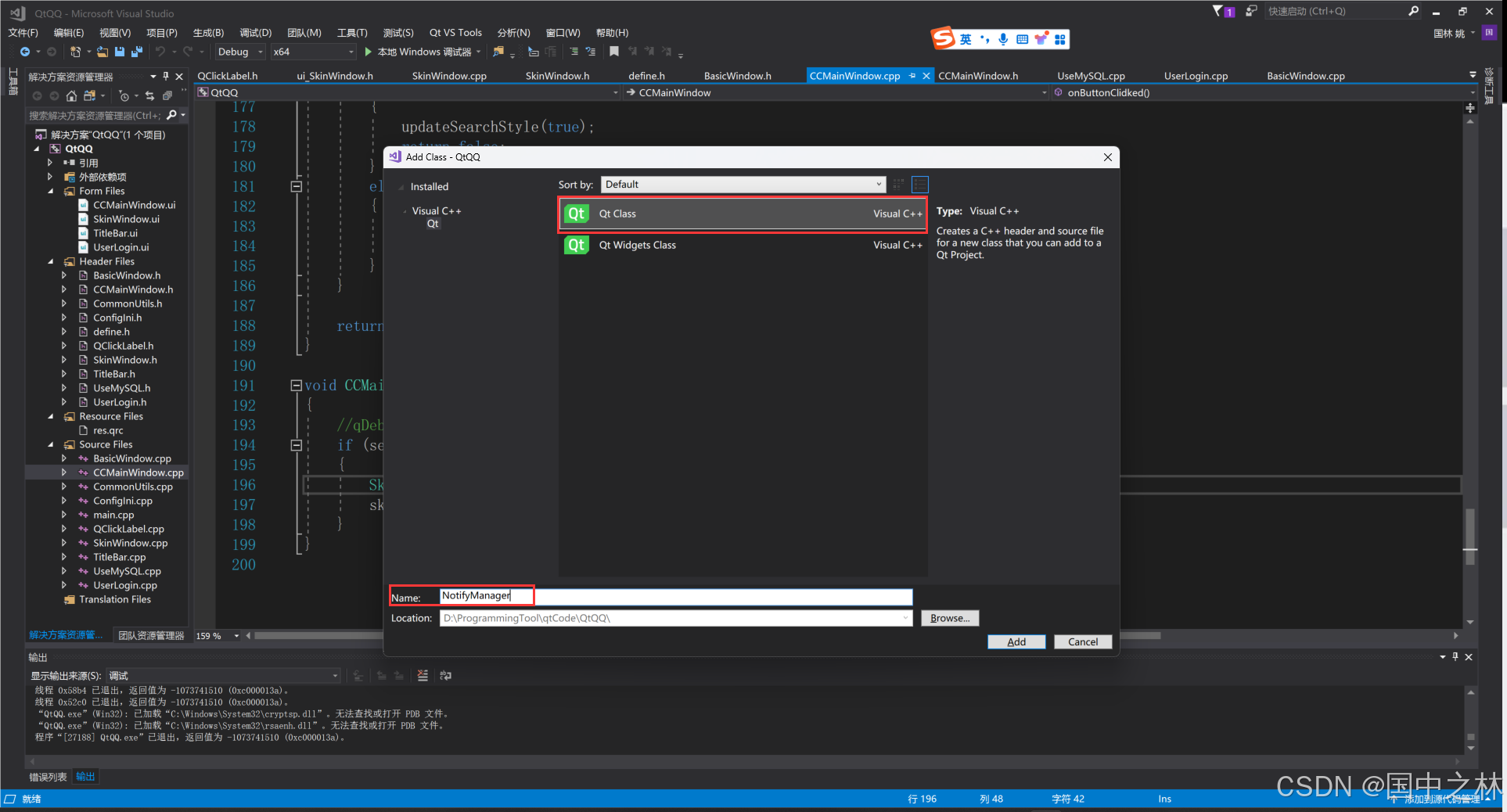This screenshot has width=1507, height=812.
Task: Click the Solution Explorer home icon
Action: pyautogui.click(x=71, y=95)
